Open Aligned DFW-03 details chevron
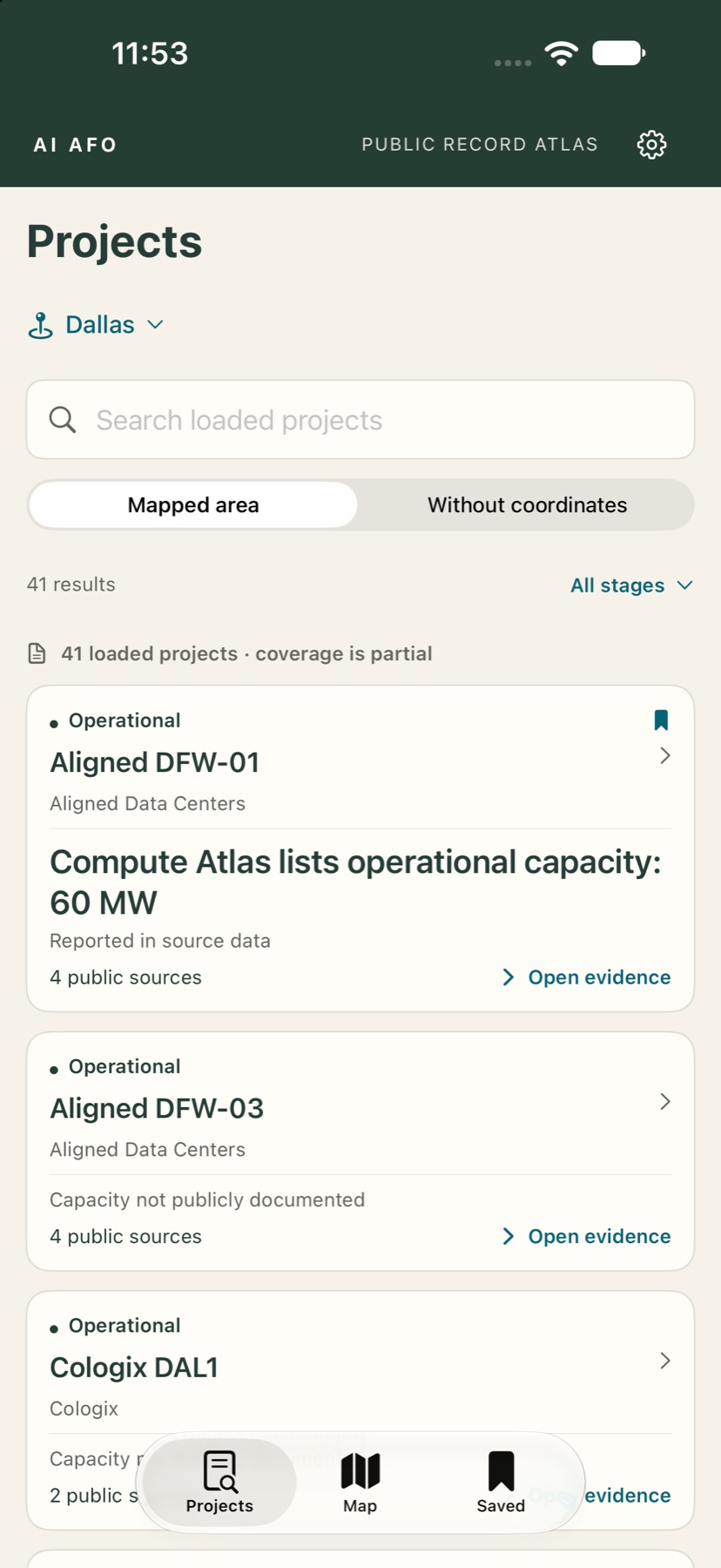The image size is (721, 1568). pyautogui.click(x=665, y=1102)
